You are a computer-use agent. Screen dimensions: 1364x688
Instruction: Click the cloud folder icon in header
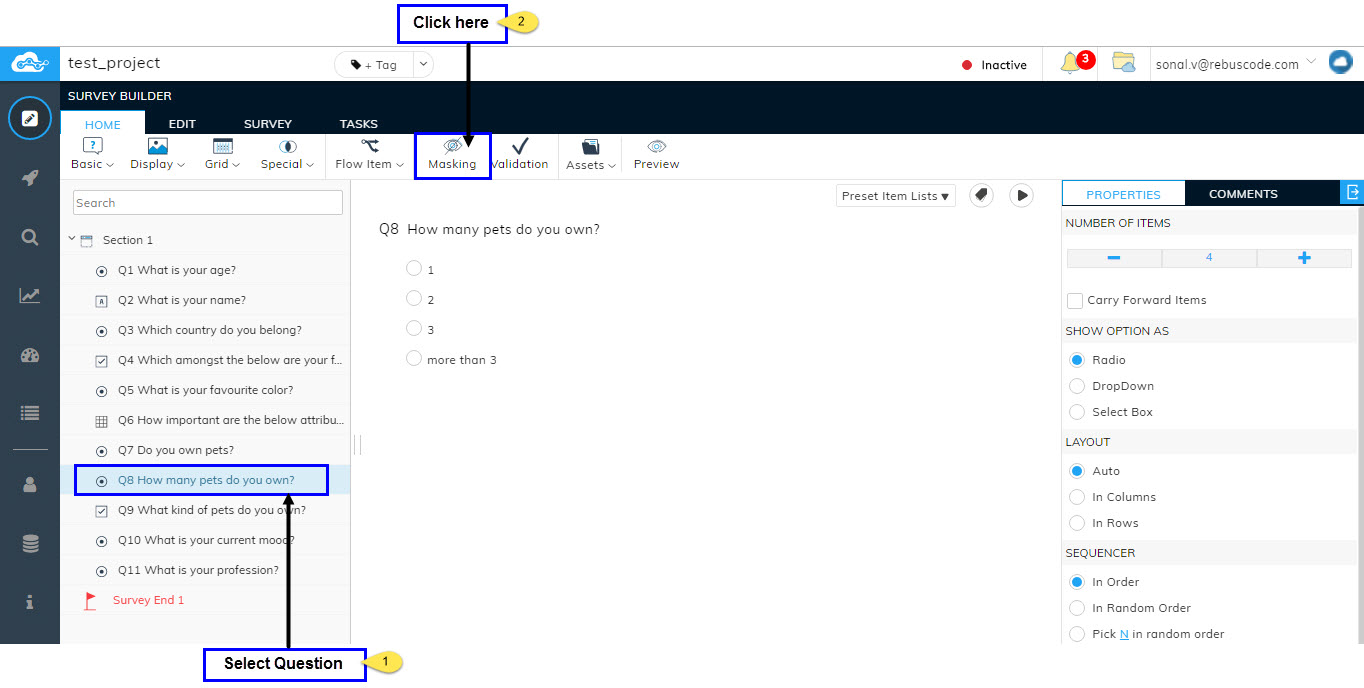point(1124,63)
